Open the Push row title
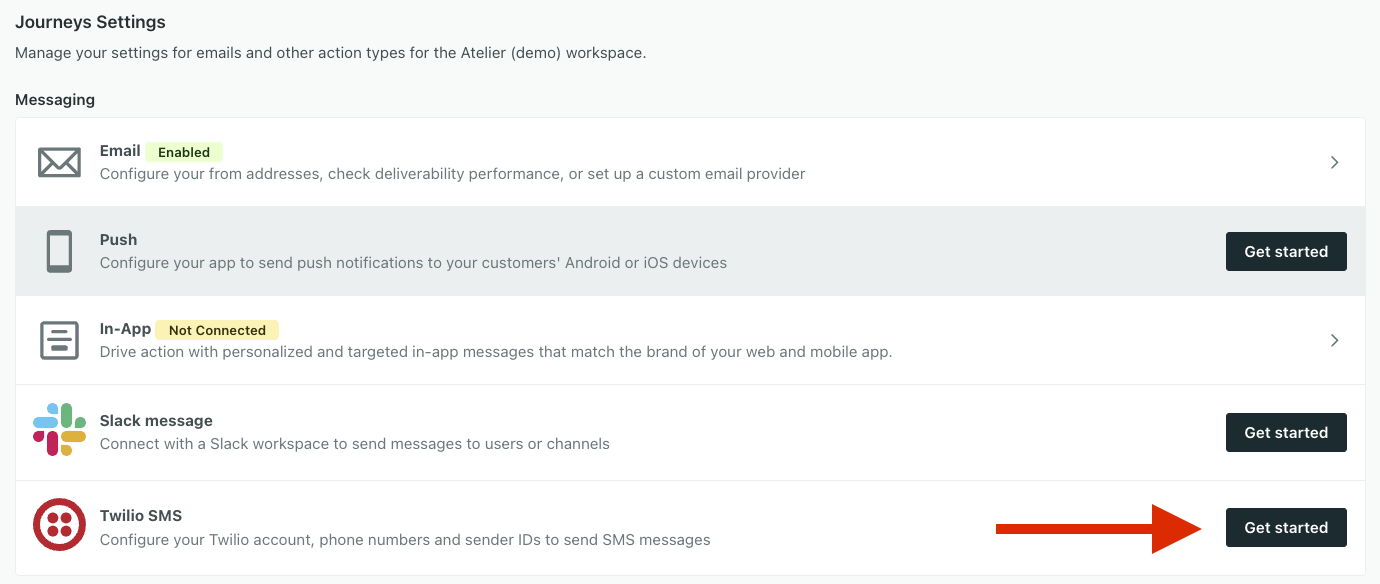1380x584 pixels. tap(118, 240)
